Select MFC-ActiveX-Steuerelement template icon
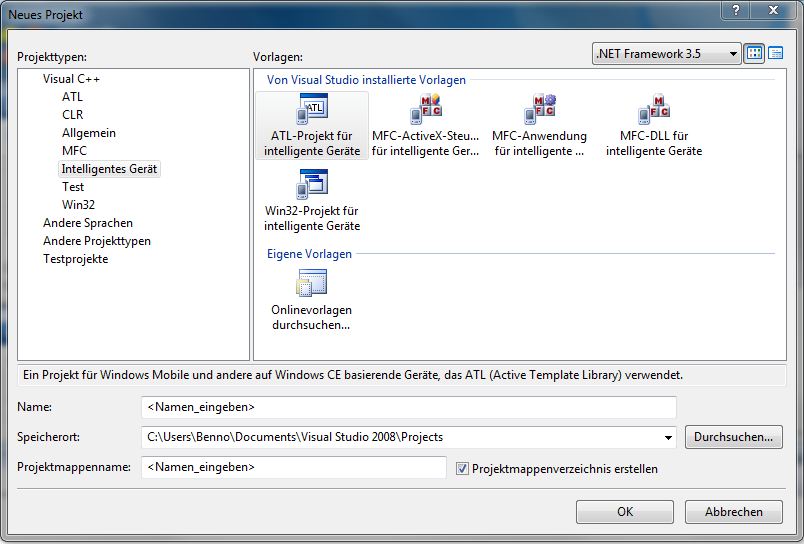 tap(426, 109)
